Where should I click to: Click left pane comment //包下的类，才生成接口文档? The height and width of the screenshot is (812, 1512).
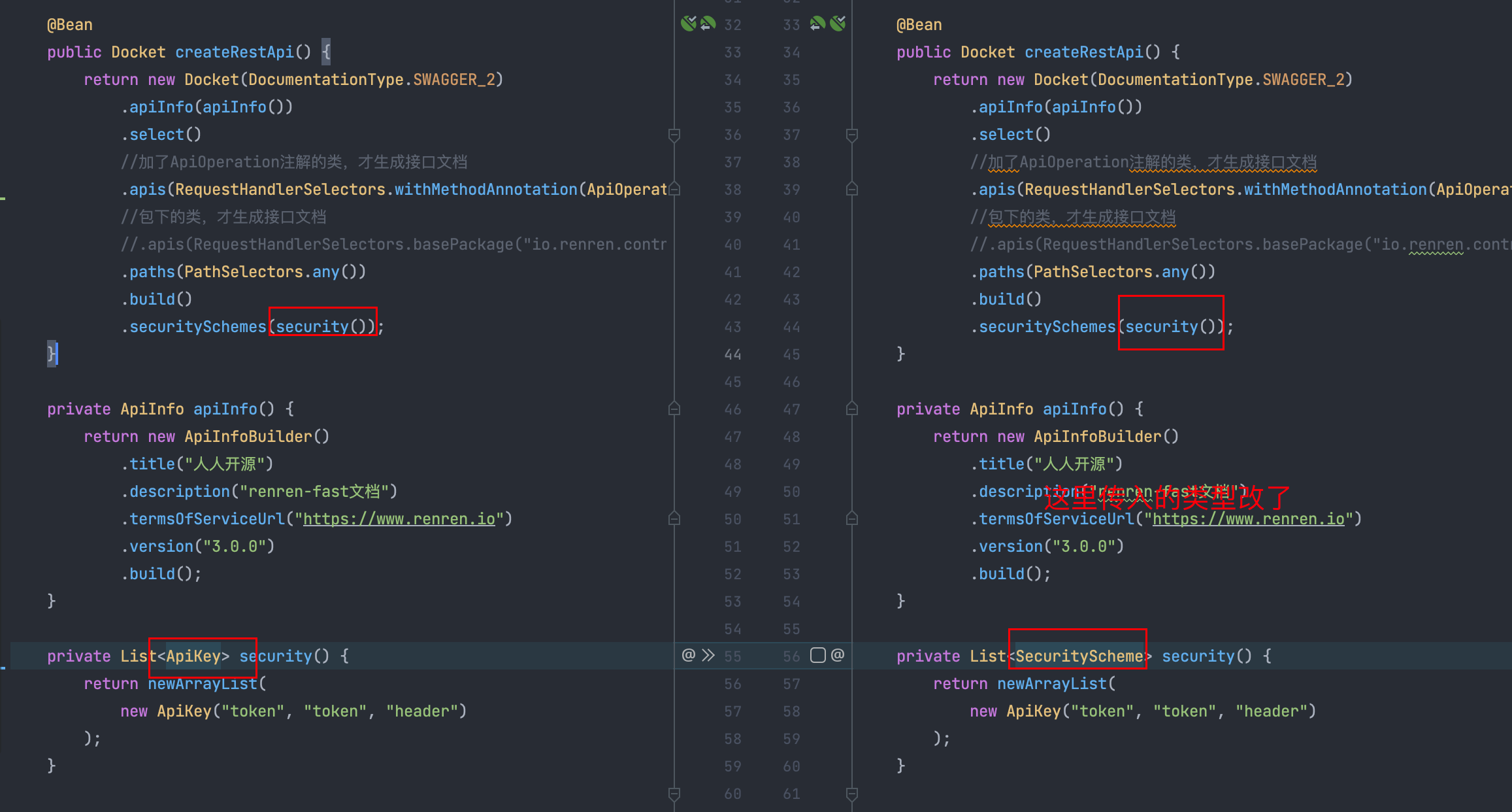point(223,217)
